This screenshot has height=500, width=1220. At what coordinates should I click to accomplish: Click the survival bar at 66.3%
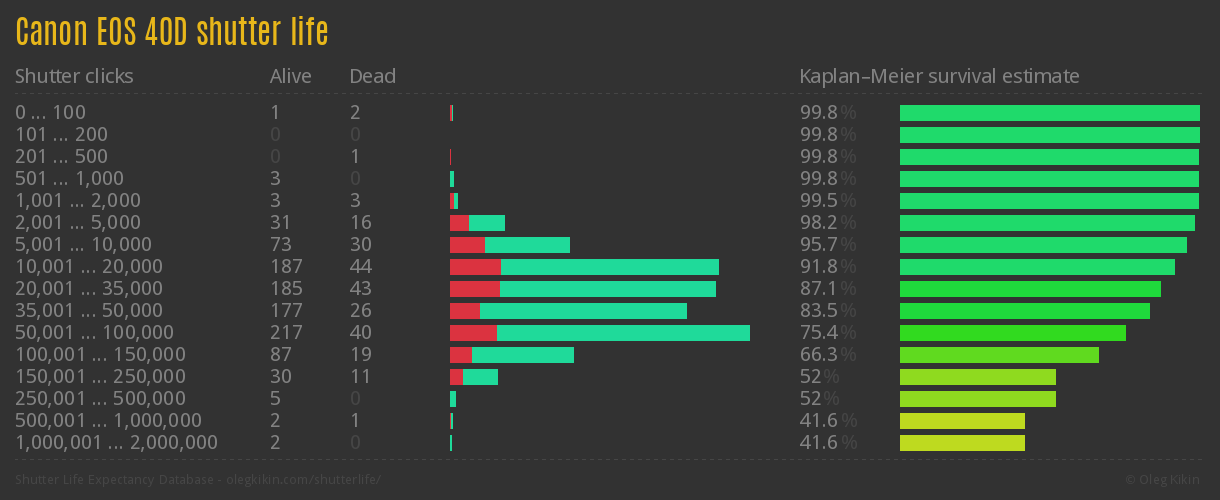point(999,355)
